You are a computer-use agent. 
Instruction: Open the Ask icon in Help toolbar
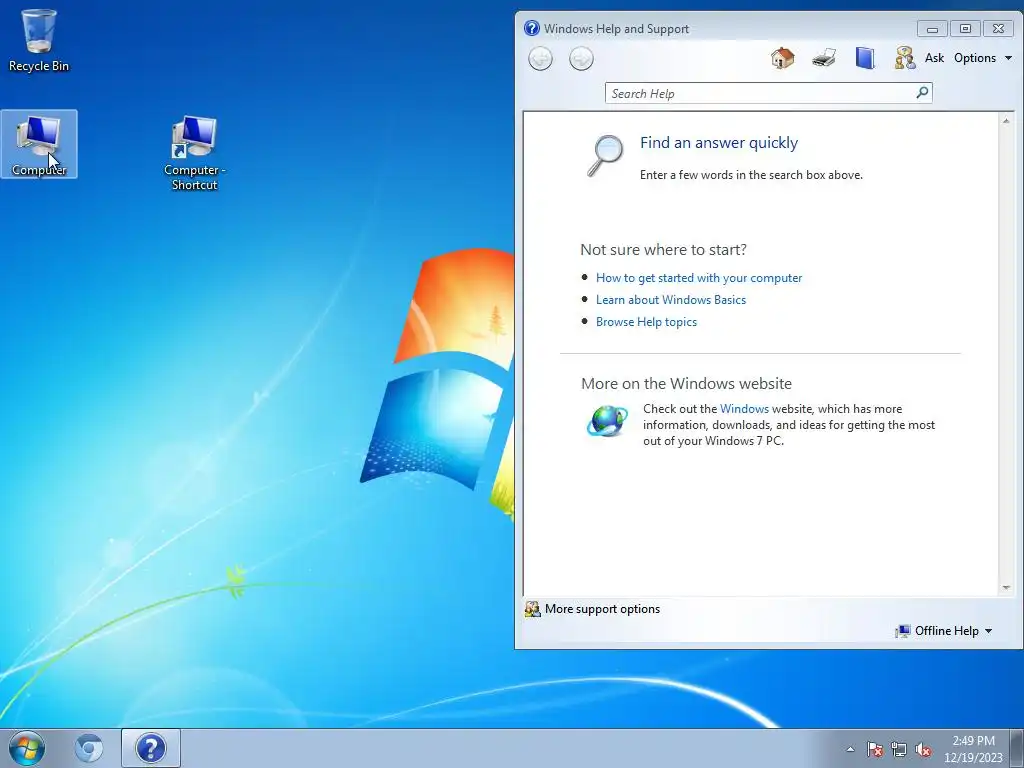coord(904,58)
